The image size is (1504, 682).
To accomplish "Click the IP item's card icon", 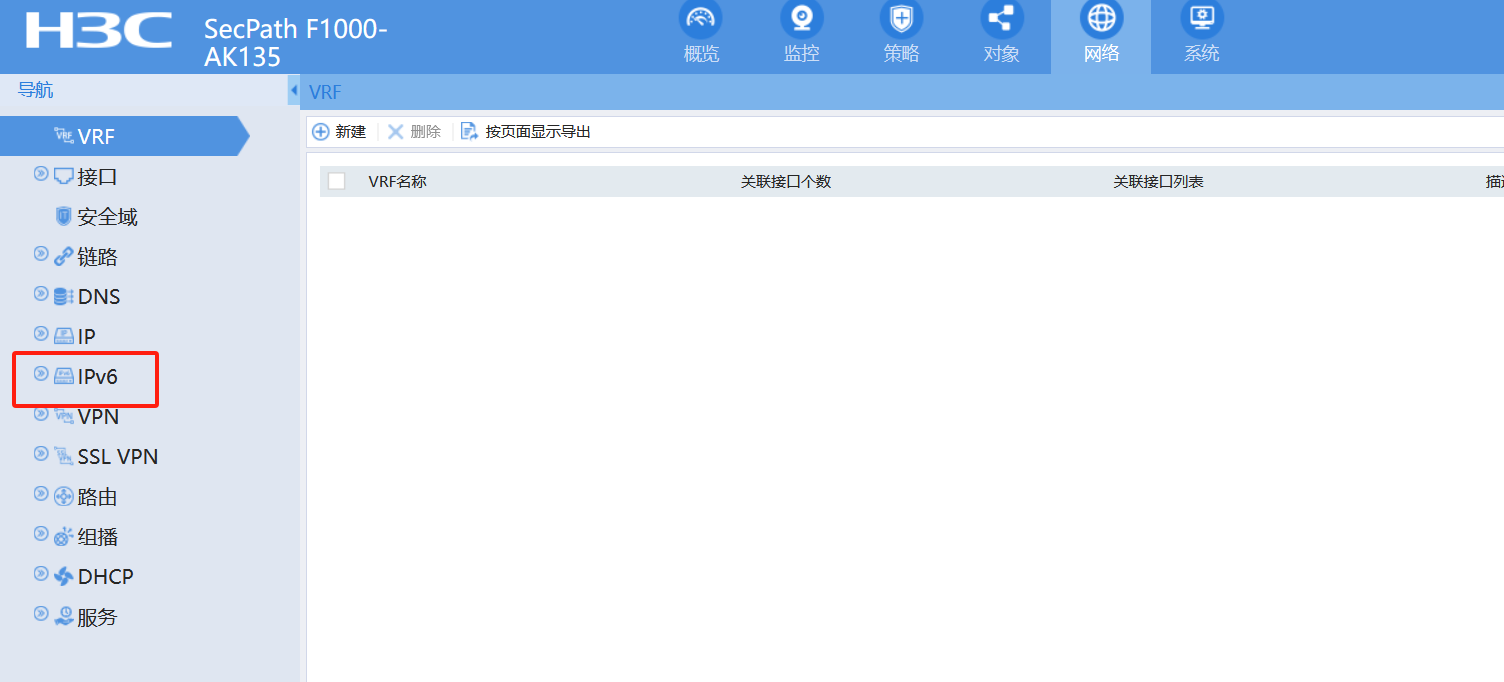I will [x=63, y=336].
